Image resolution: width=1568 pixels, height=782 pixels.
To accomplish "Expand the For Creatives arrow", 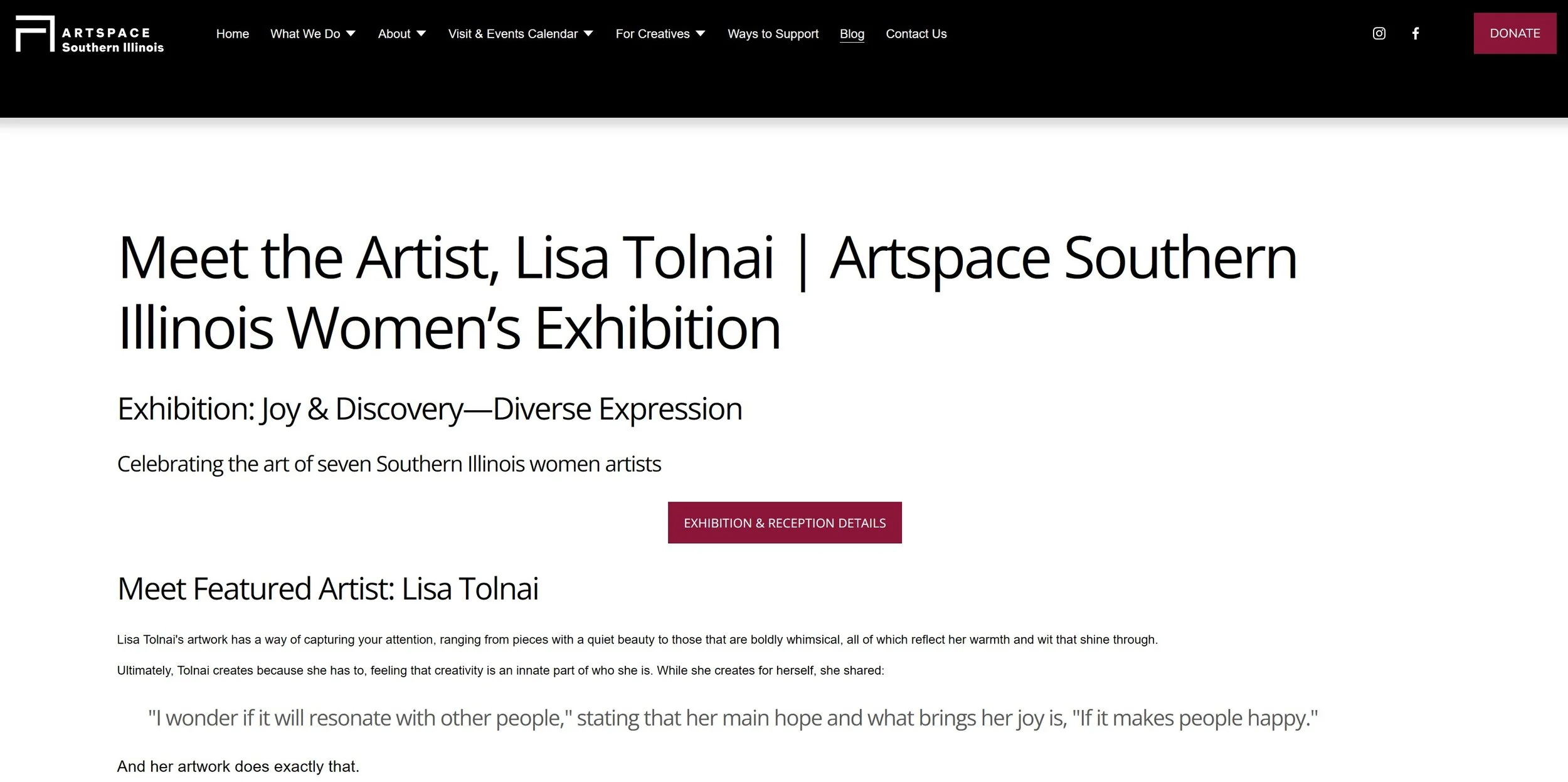I will point(701,33).
